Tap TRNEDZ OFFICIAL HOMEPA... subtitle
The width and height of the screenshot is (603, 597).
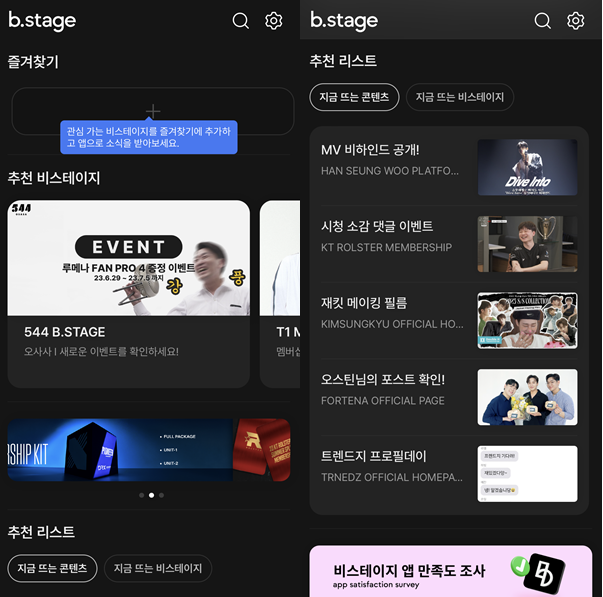coord(392,477)
